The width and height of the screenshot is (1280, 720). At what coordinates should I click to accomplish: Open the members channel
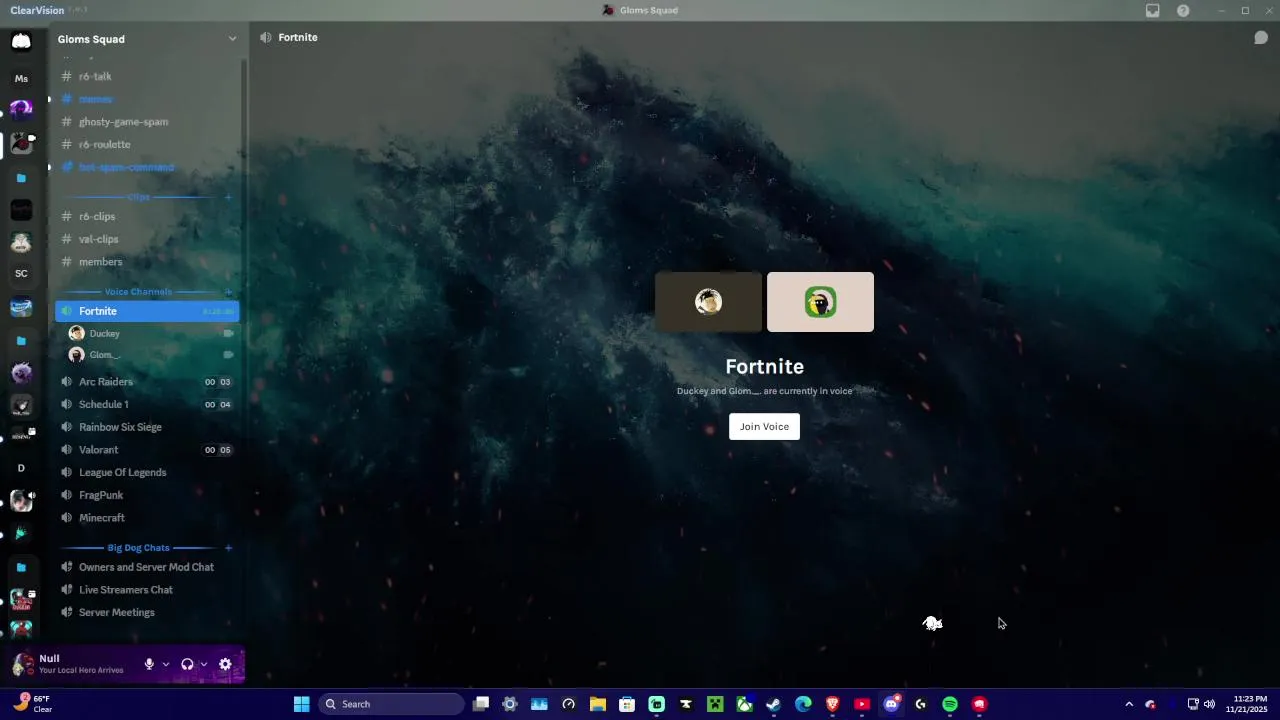pos(147,262)
